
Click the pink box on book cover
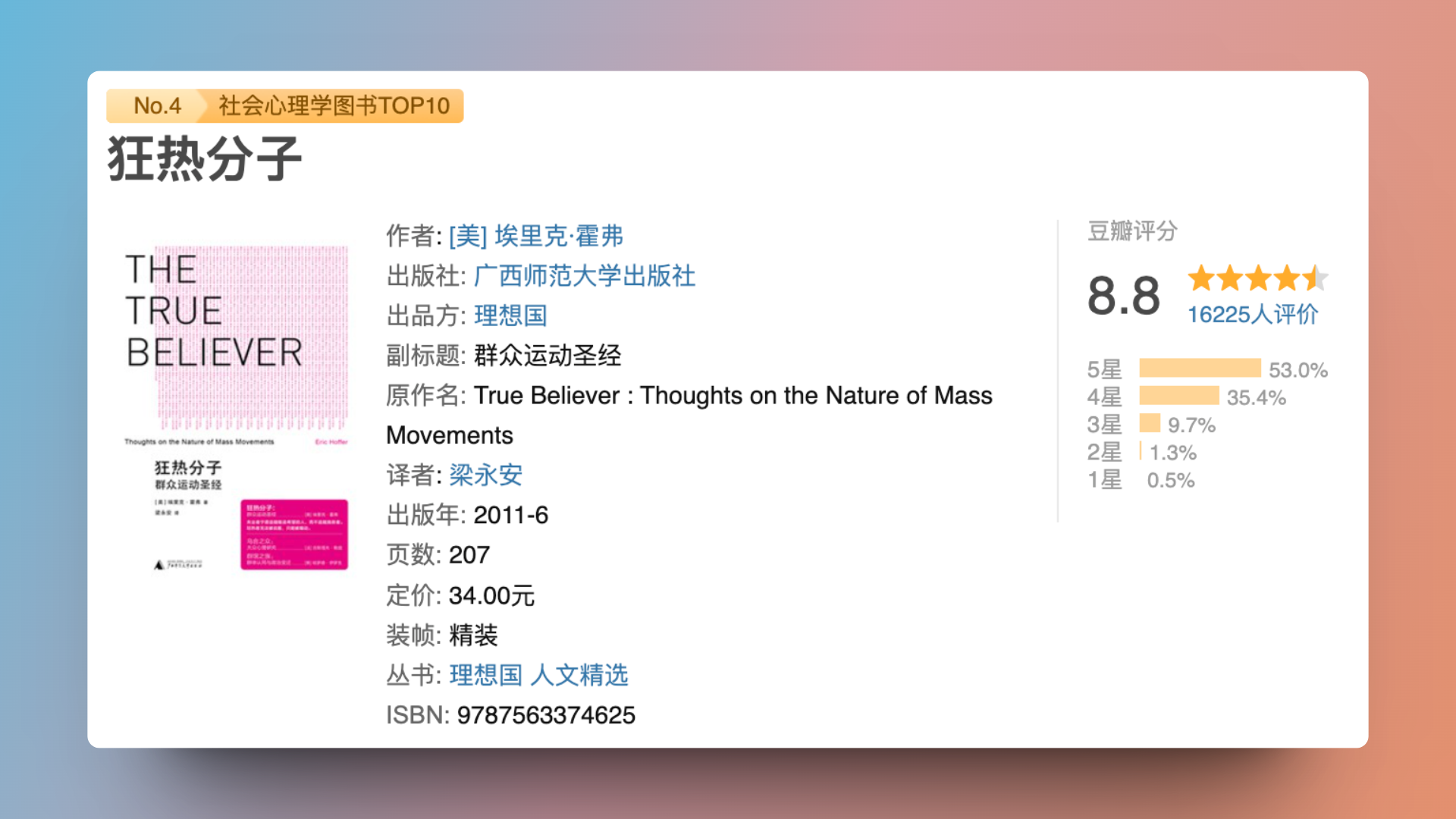coord(294,534)
